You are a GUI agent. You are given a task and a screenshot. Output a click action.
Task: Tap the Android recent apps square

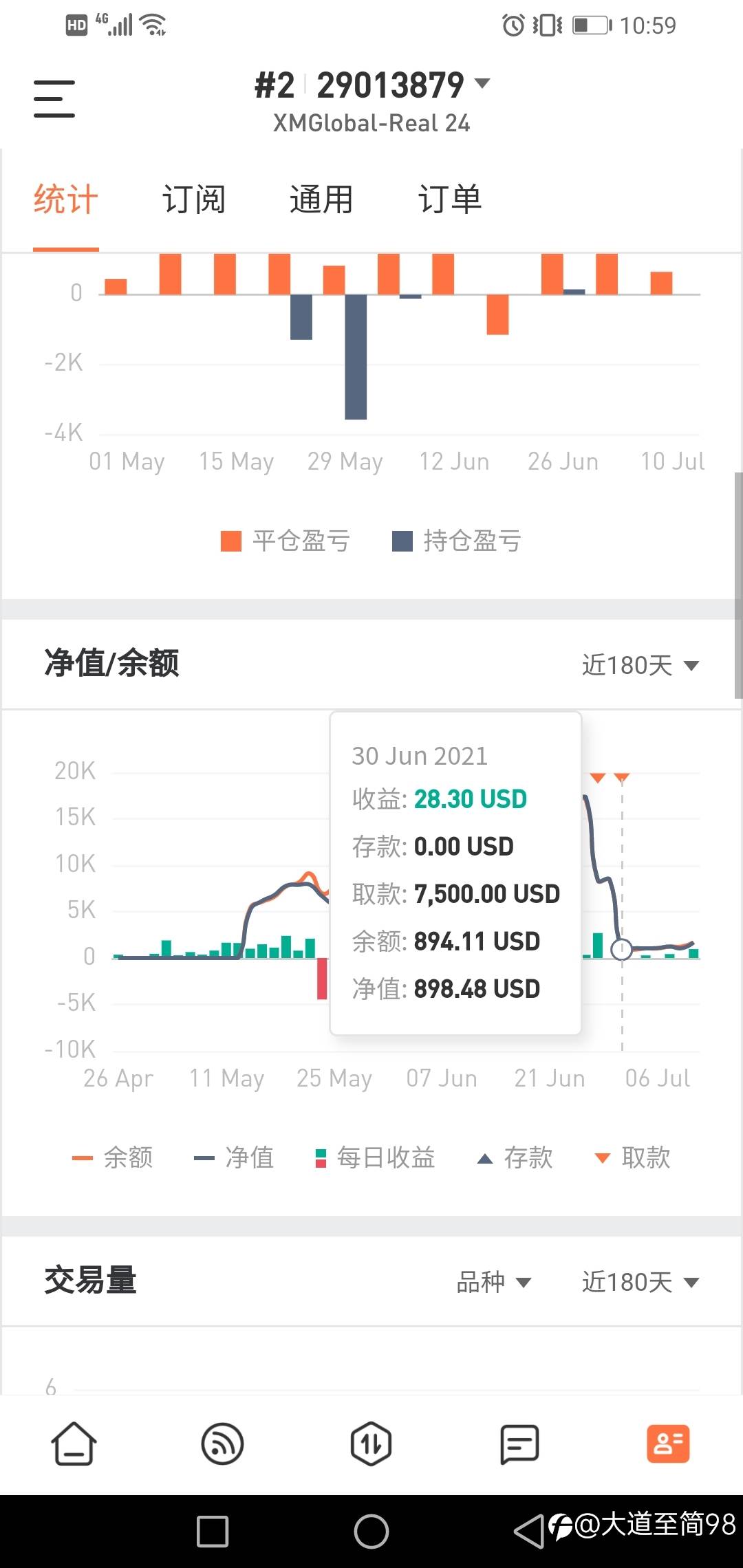point(213,1532)
